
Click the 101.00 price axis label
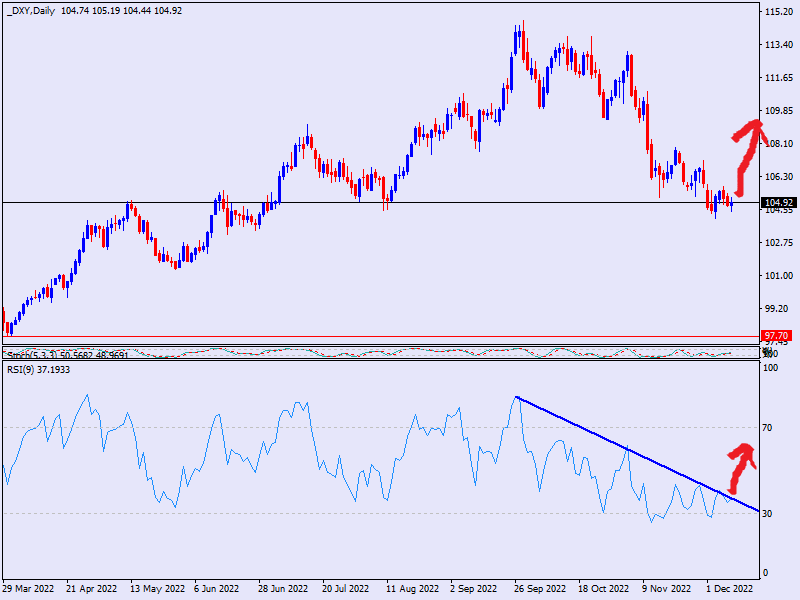(x=779, y=276)
